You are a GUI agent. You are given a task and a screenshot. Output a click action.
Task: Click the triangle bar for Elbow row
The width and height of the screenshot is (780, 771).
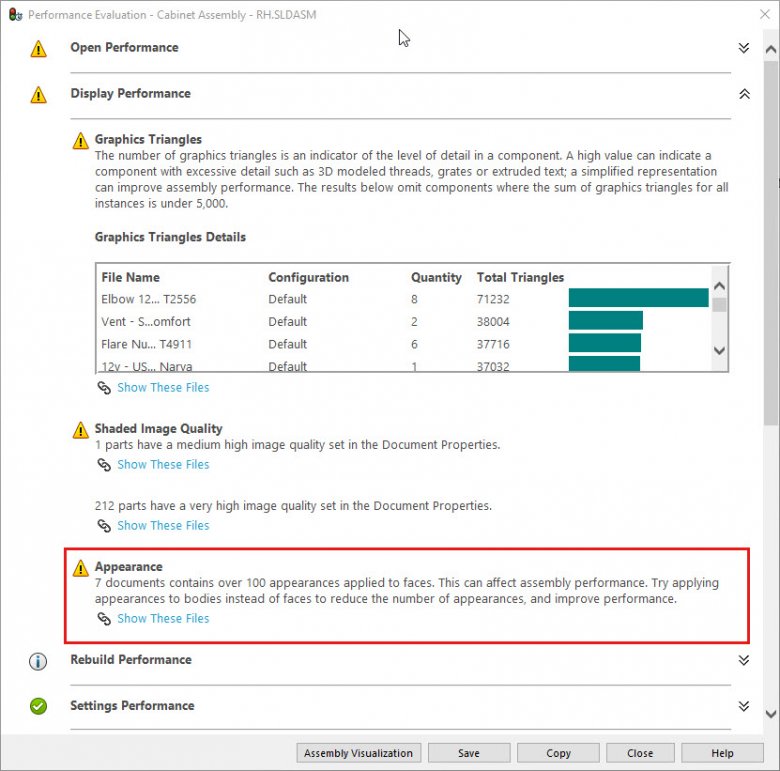(x=639, y=298)
